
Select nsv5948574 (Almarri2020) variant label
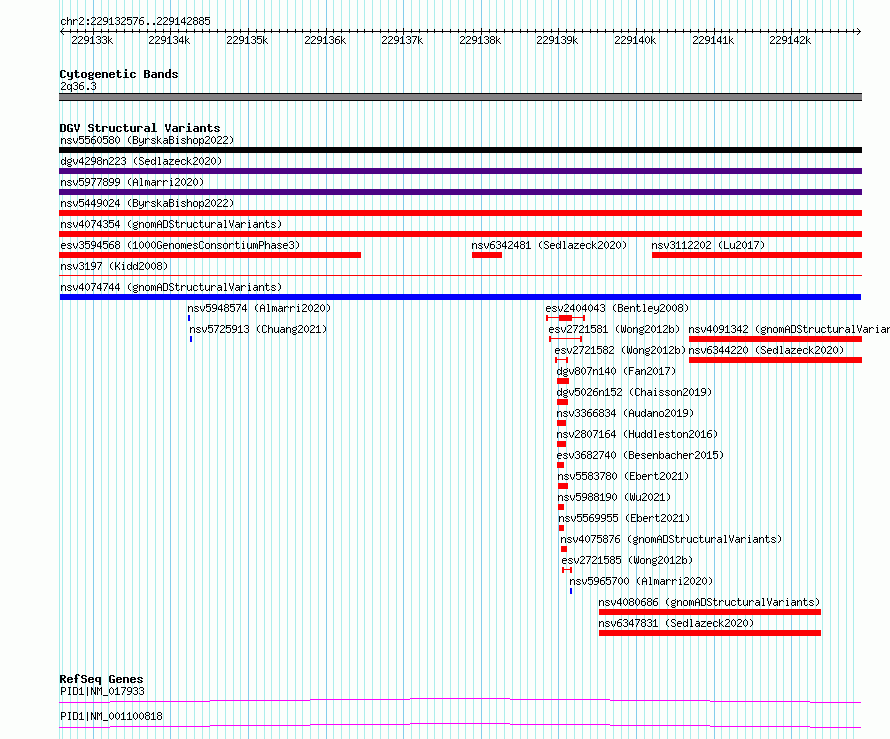259,308
